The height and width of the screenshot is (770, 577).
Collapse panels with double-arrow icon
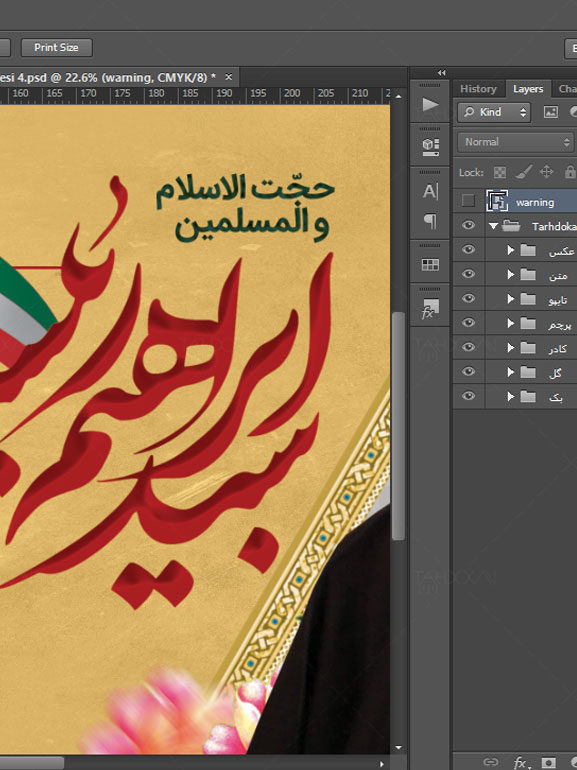pos(441,73)
